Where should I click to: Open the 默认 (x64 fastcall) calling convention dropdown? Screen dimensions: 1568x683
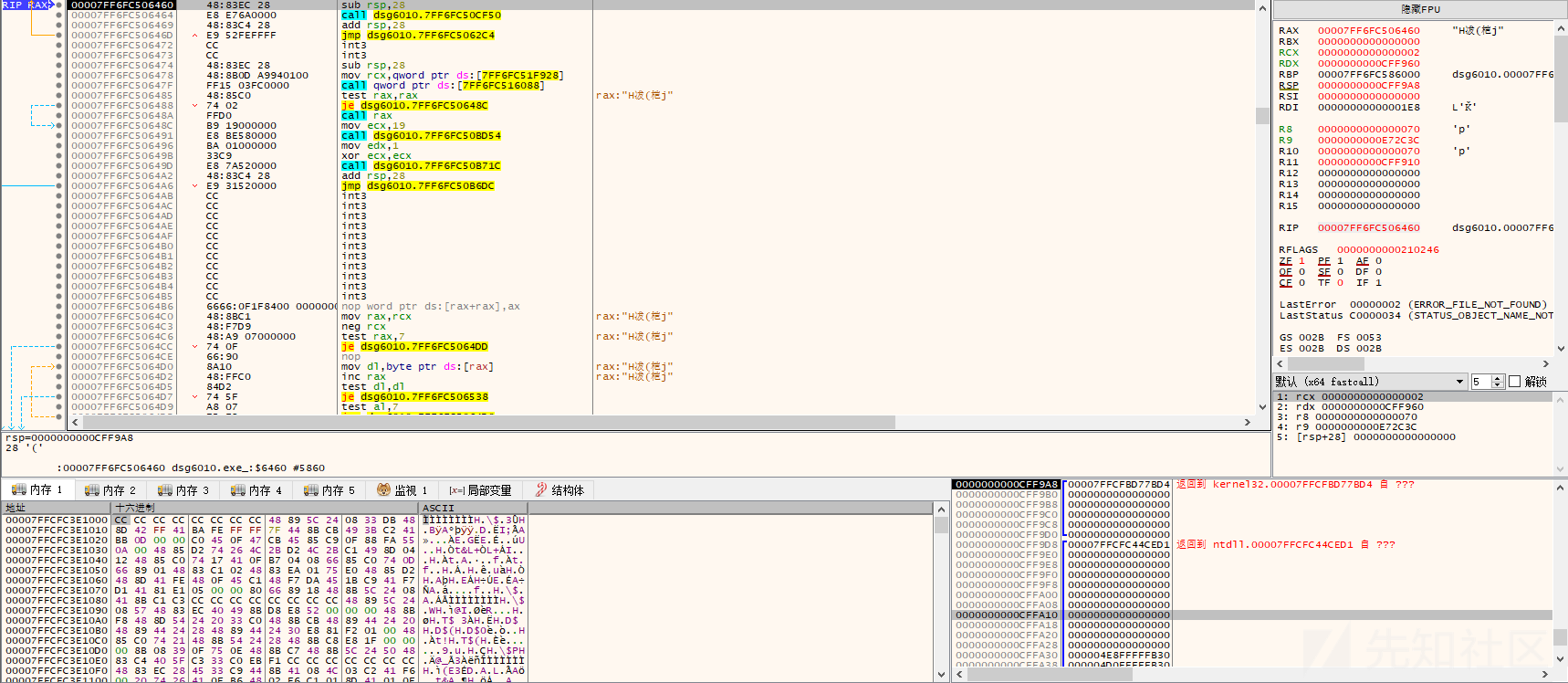coord(1370,382)
